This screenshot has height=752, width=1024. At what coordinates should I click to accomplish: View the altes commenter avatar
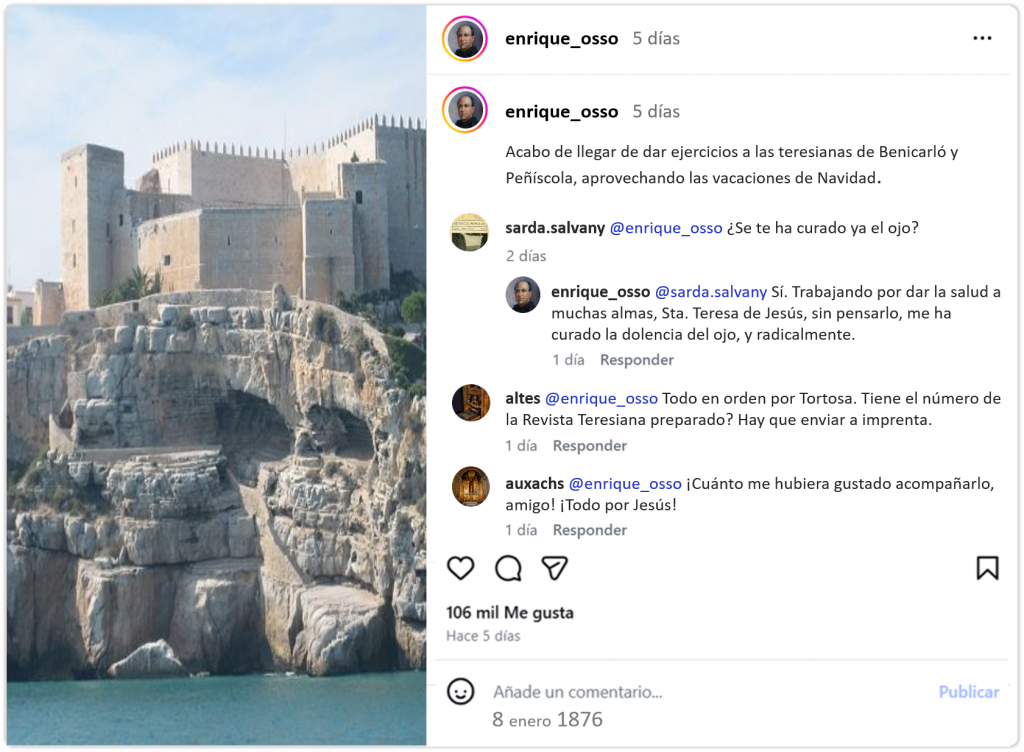pos(471,403)
